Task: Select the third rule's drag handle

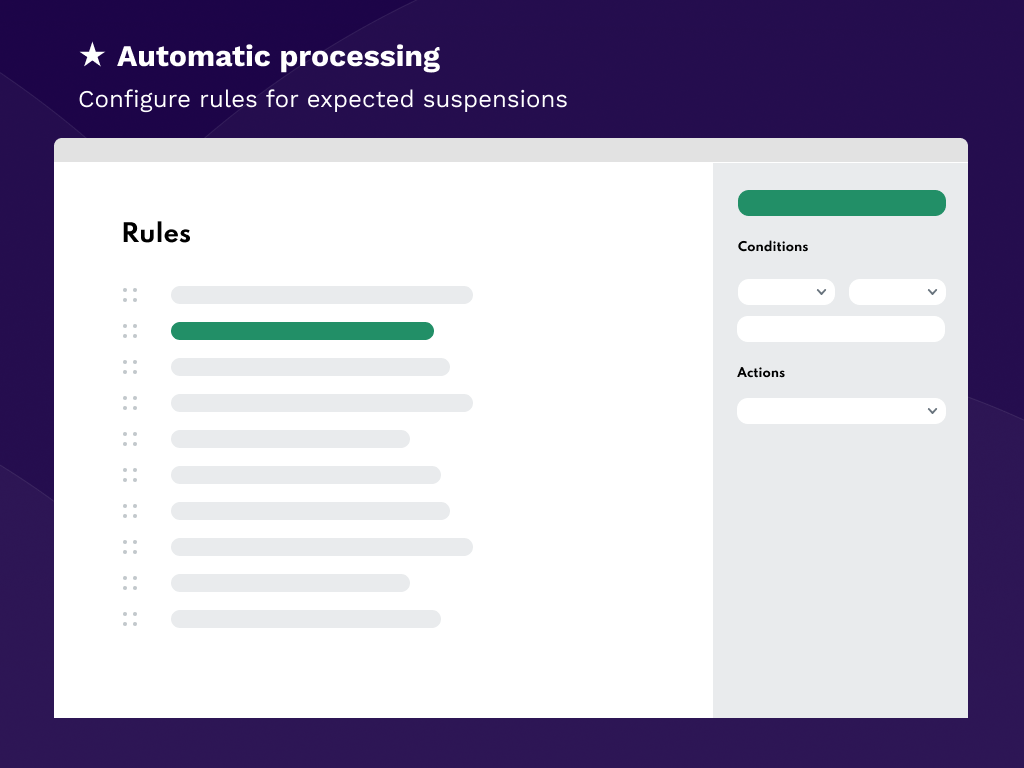Action: (x=130, y=367)
